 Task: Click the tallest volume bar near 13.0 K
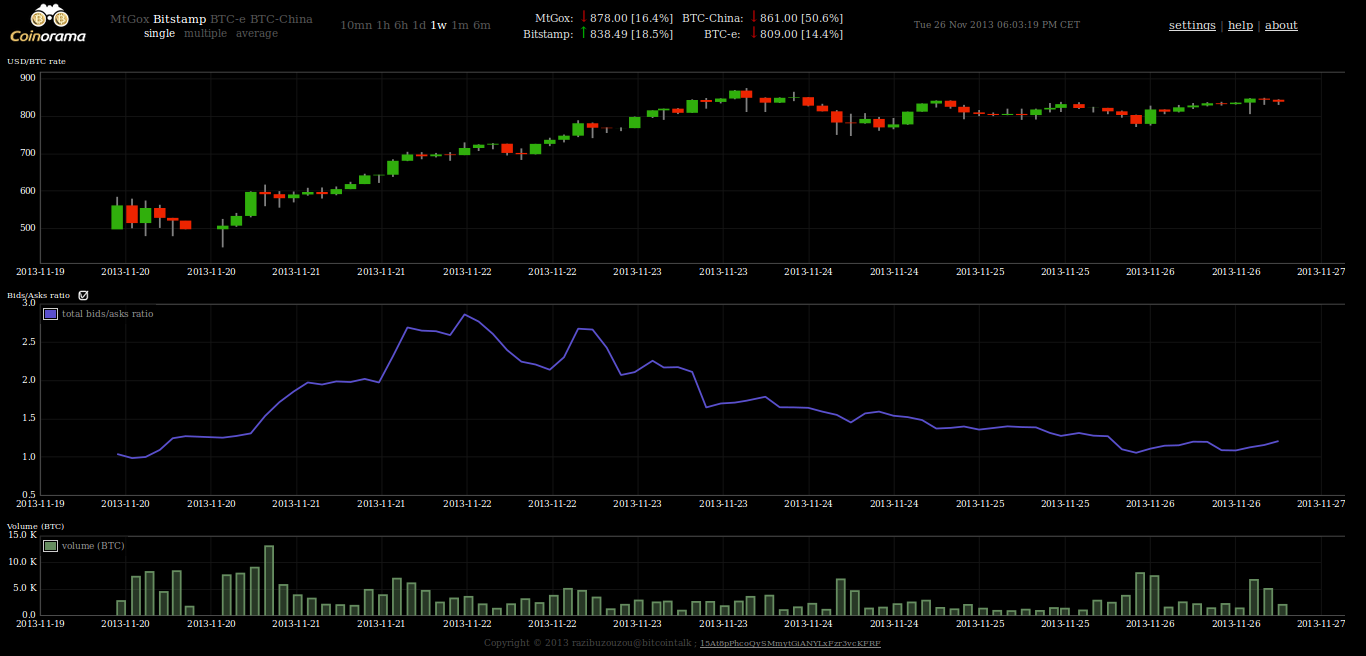coord(269,580)
